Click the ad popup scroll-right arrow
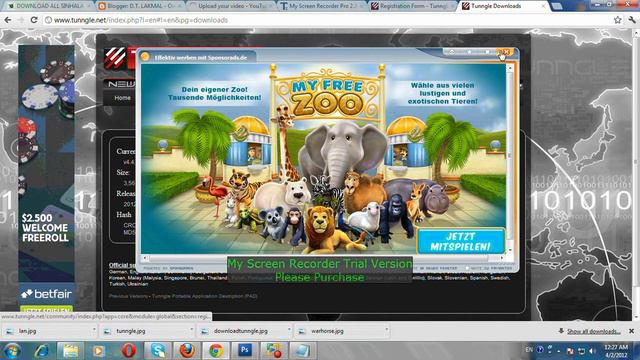 [x=502, y=258]
